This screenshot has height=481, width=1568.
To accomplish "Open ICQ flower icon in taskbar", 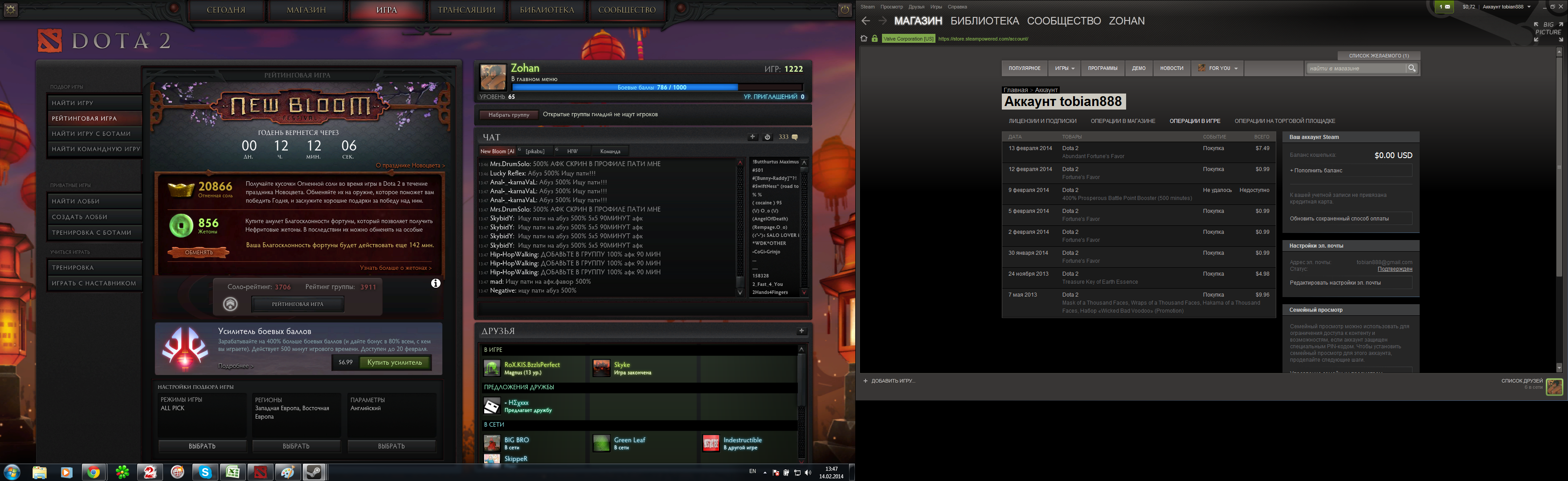I will (x=122, y=472).
